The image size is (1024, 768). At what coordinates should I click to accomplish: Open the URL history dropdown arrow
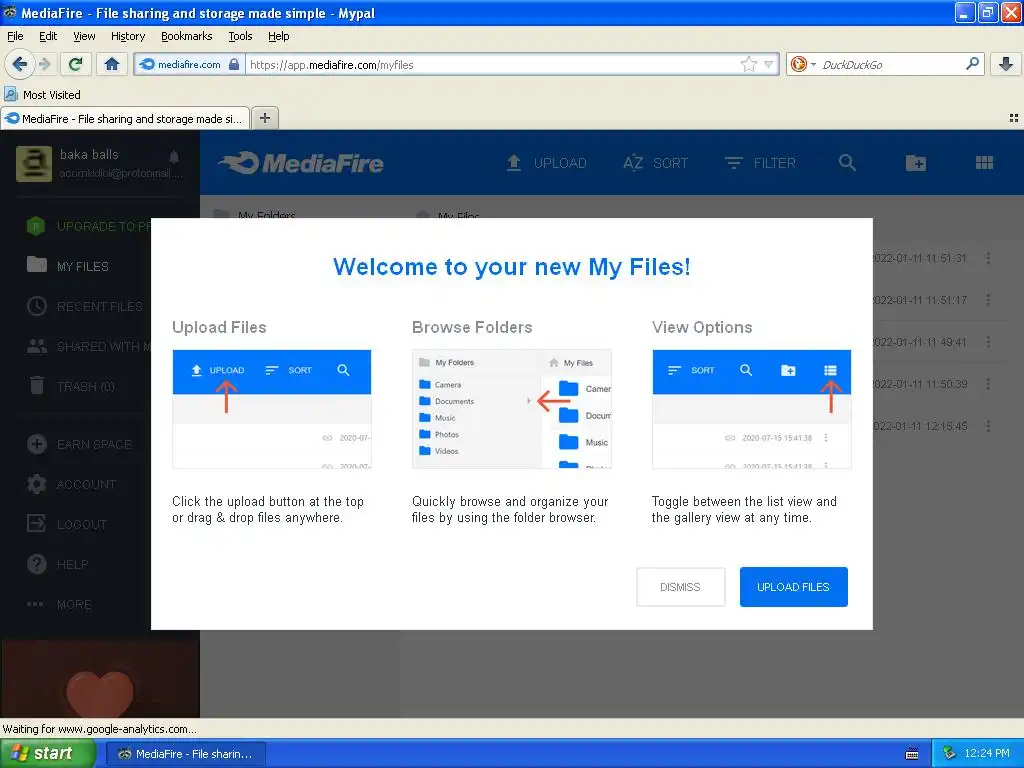click(769, 64)
